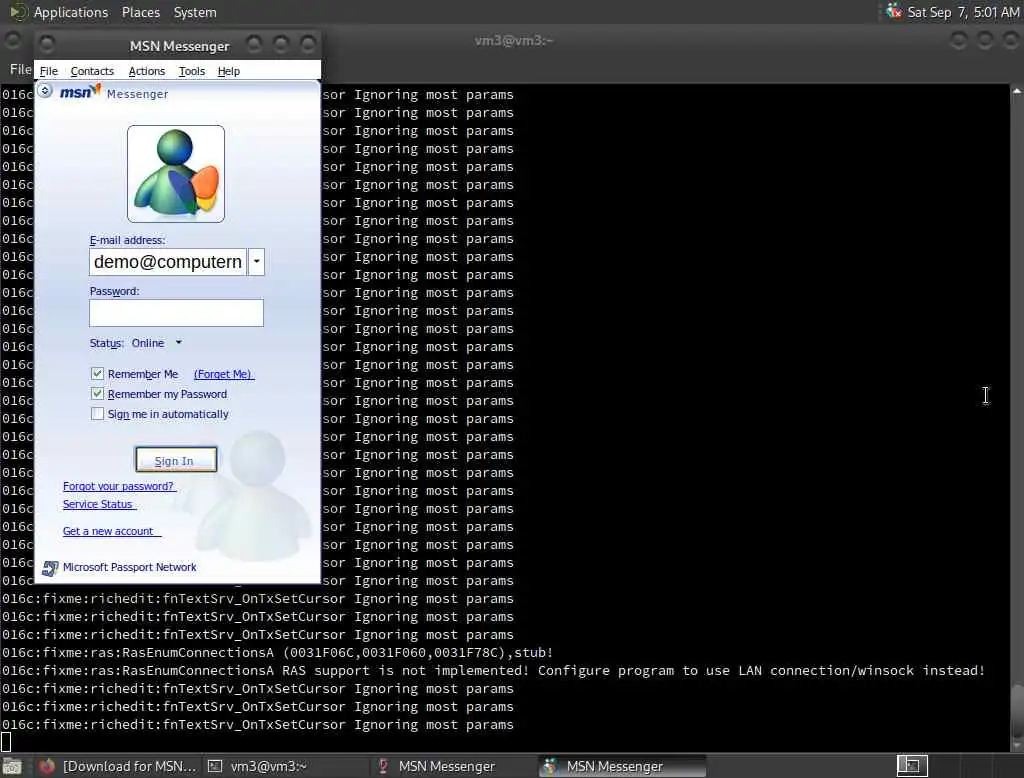Enable Sign me in automatically
This screenshot has height=778, width=1024.
coord(97,413)
